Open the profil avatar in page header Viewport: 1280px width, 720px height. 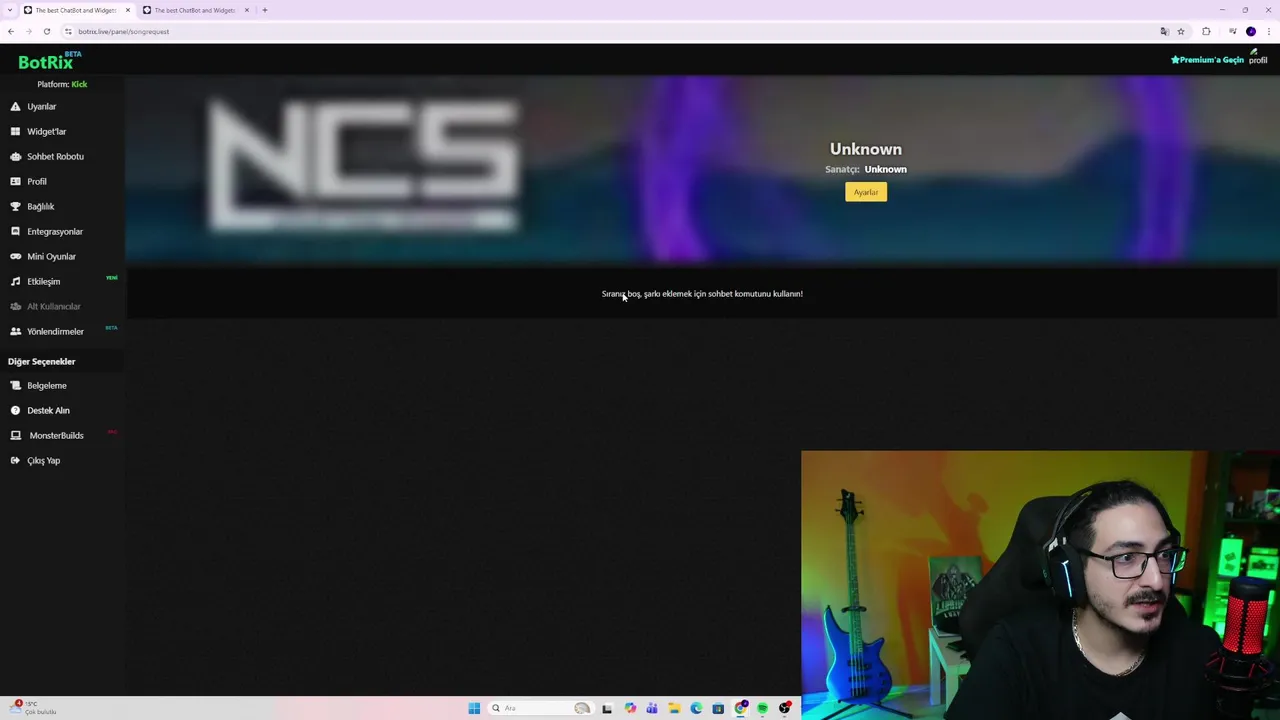(x=1258, y=57)
